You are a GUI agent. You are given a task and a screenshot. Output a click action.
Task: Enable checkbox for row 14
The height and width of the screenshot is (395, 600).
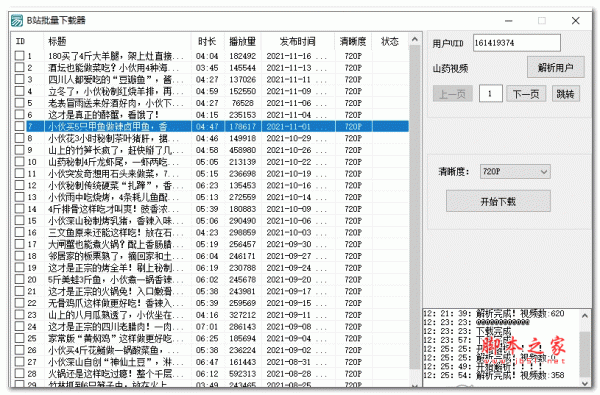tap(19, 209)
